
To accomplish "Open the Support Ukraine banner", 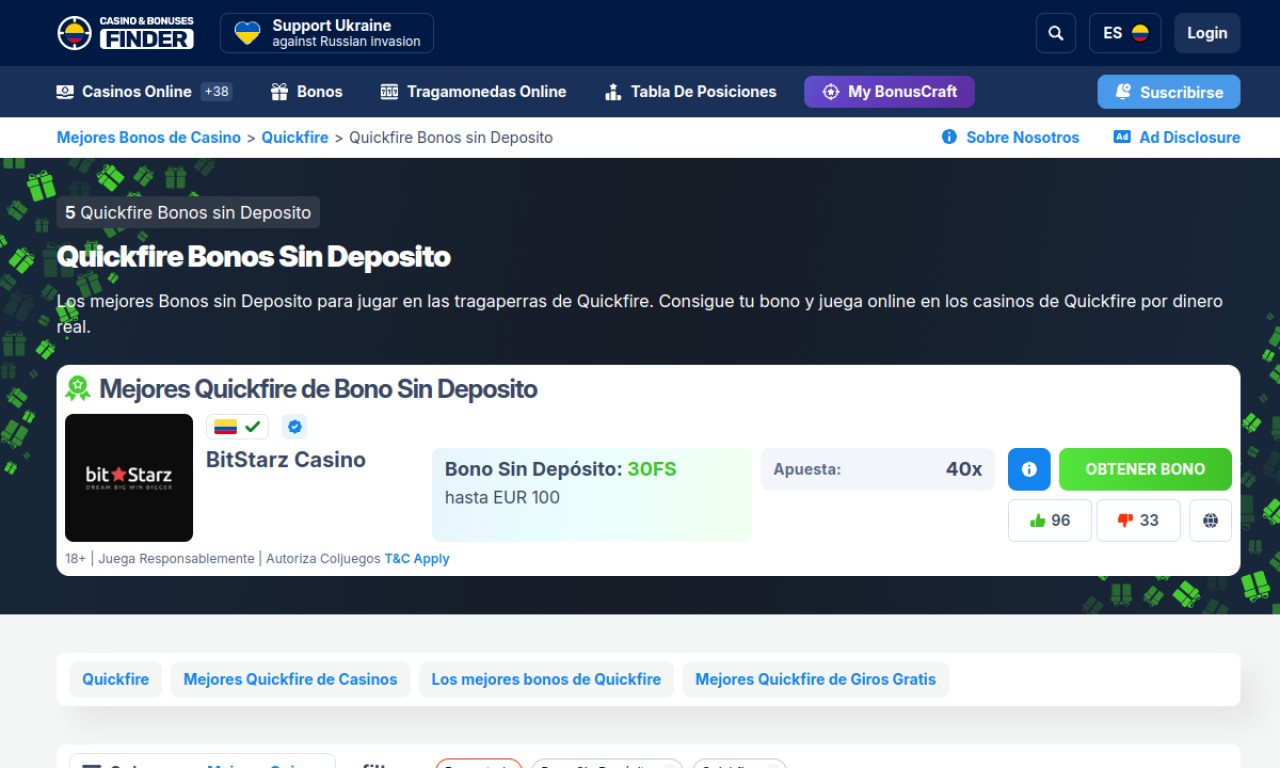I will 327,33.
